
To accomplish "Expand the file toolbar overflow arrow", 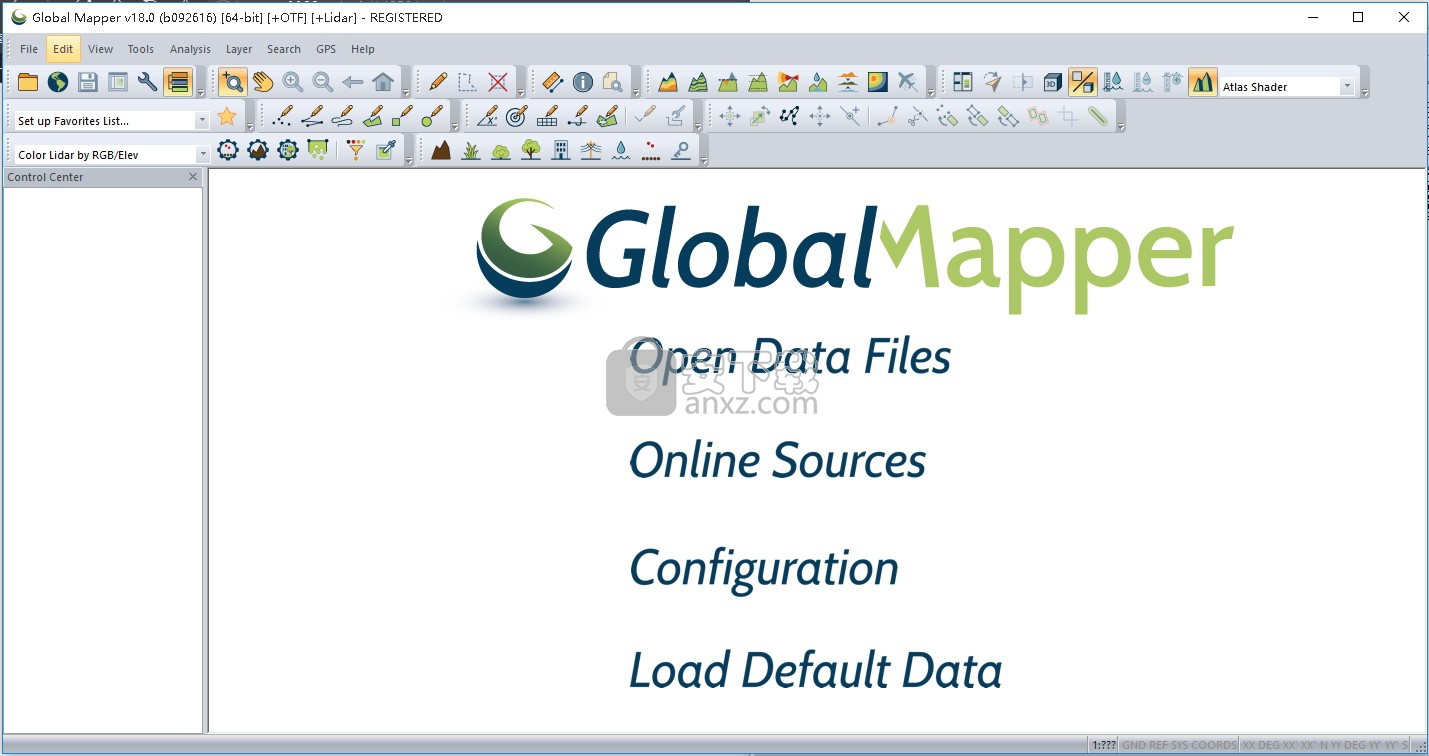I will 201,92.
